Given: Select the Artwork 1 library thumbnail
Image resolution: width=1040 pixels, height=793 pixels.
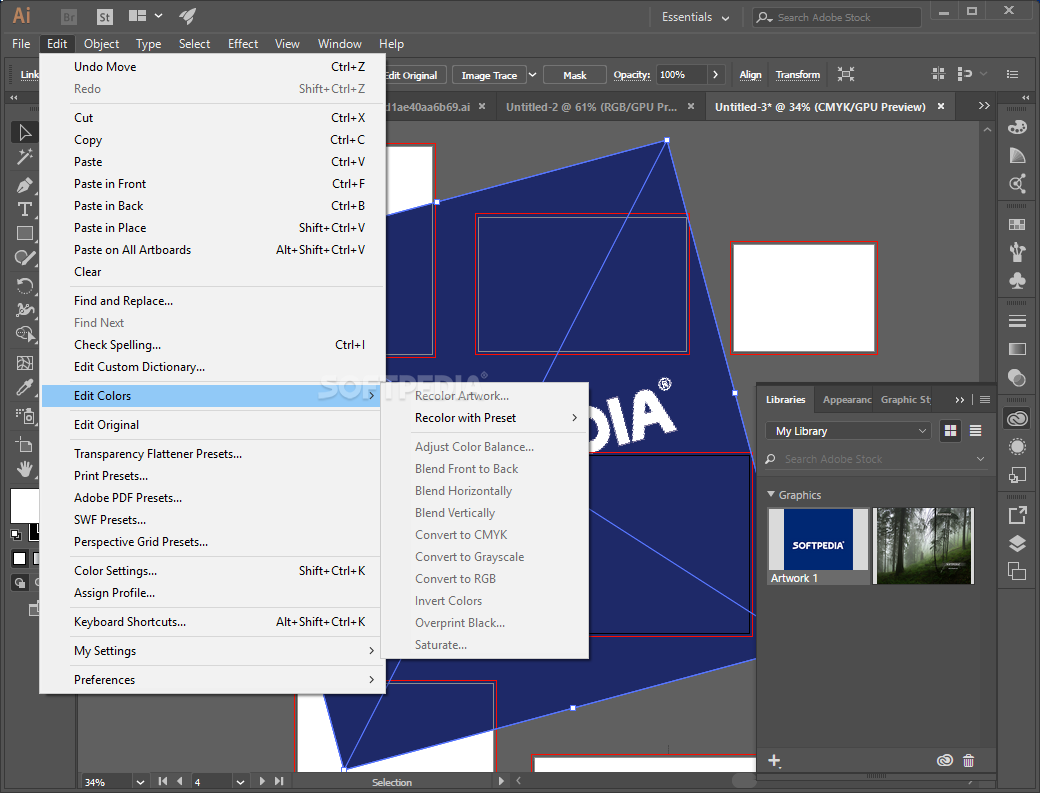Looking at the screenshot, I should coord(818,546).
